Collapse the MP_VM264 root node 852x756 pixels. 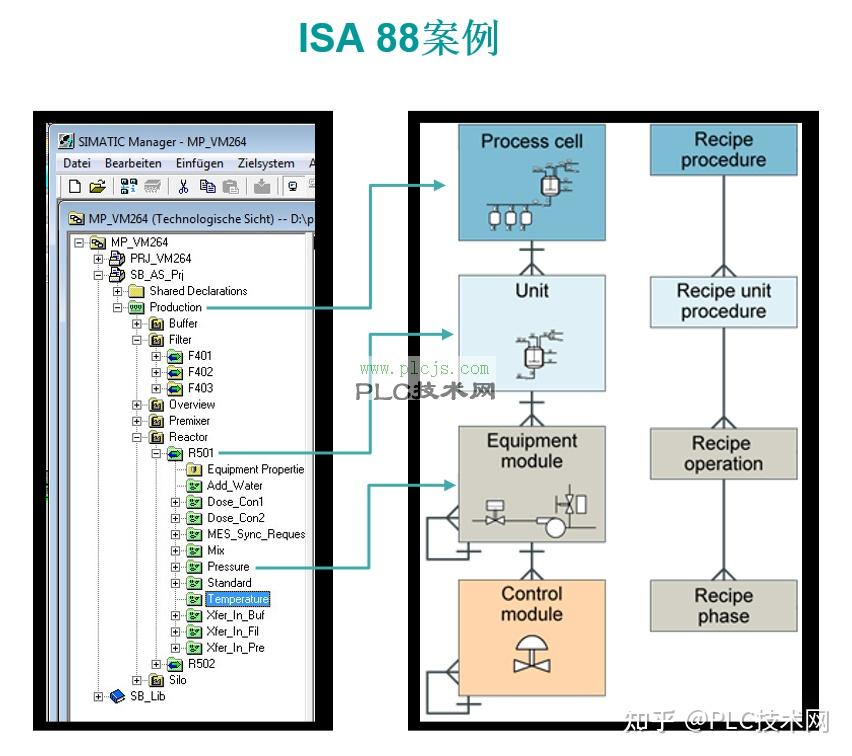pyautogui.click(x=79, y=242)
